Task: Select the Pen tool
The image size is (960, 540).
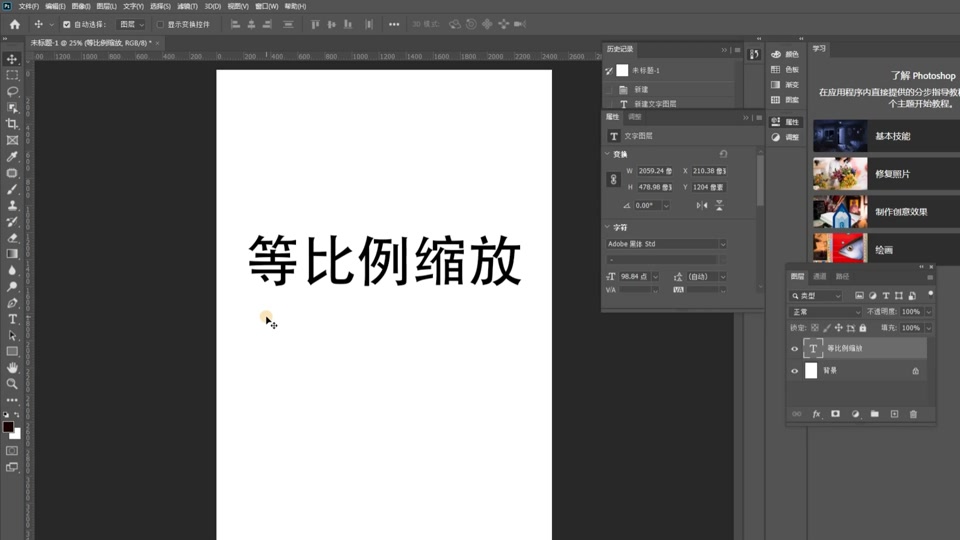Action: [12, 302]
